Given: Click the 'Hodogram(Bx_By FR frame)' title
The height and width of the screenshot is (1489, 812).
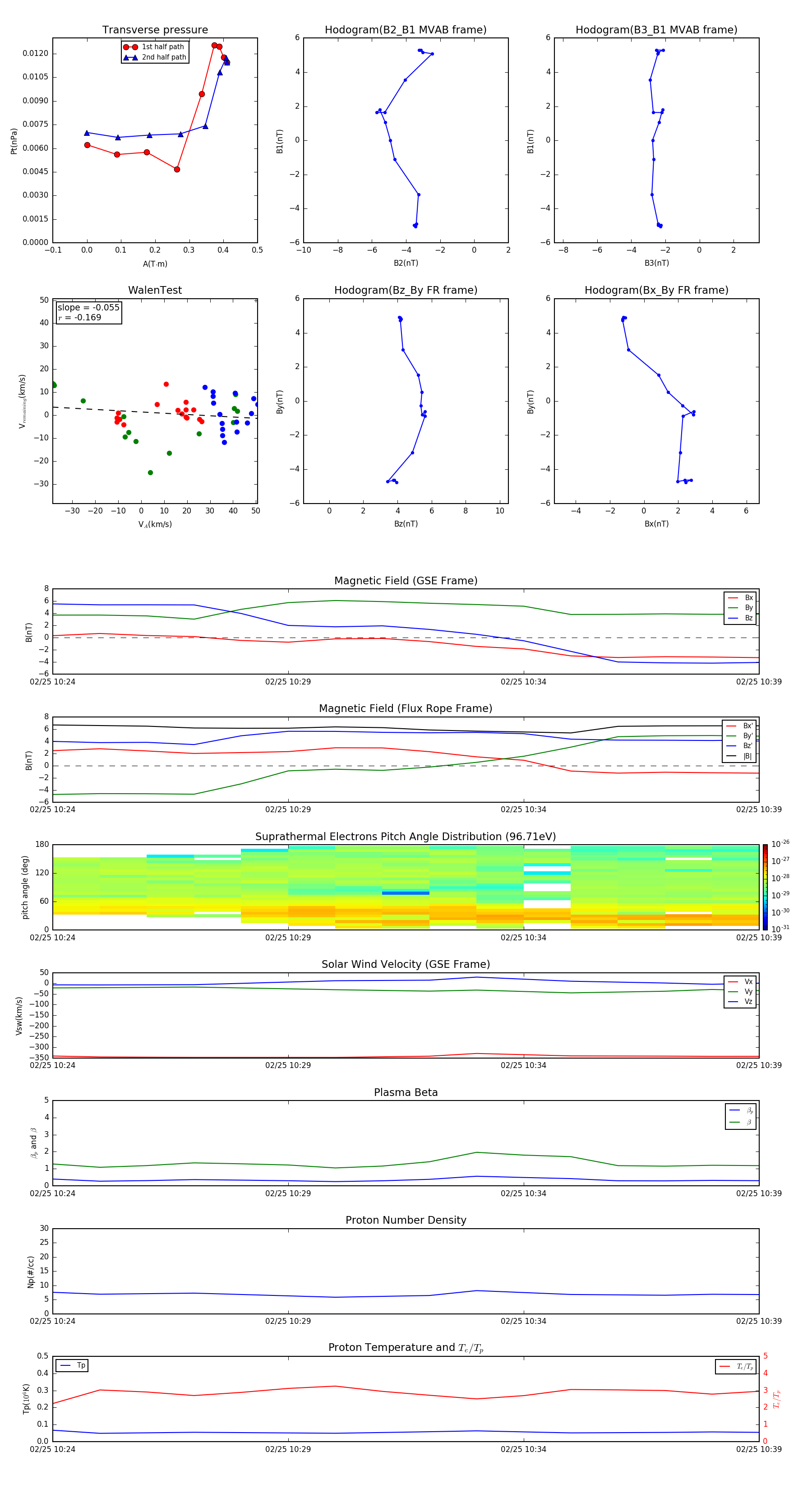Looking at the screenshot, I should 656,290.
